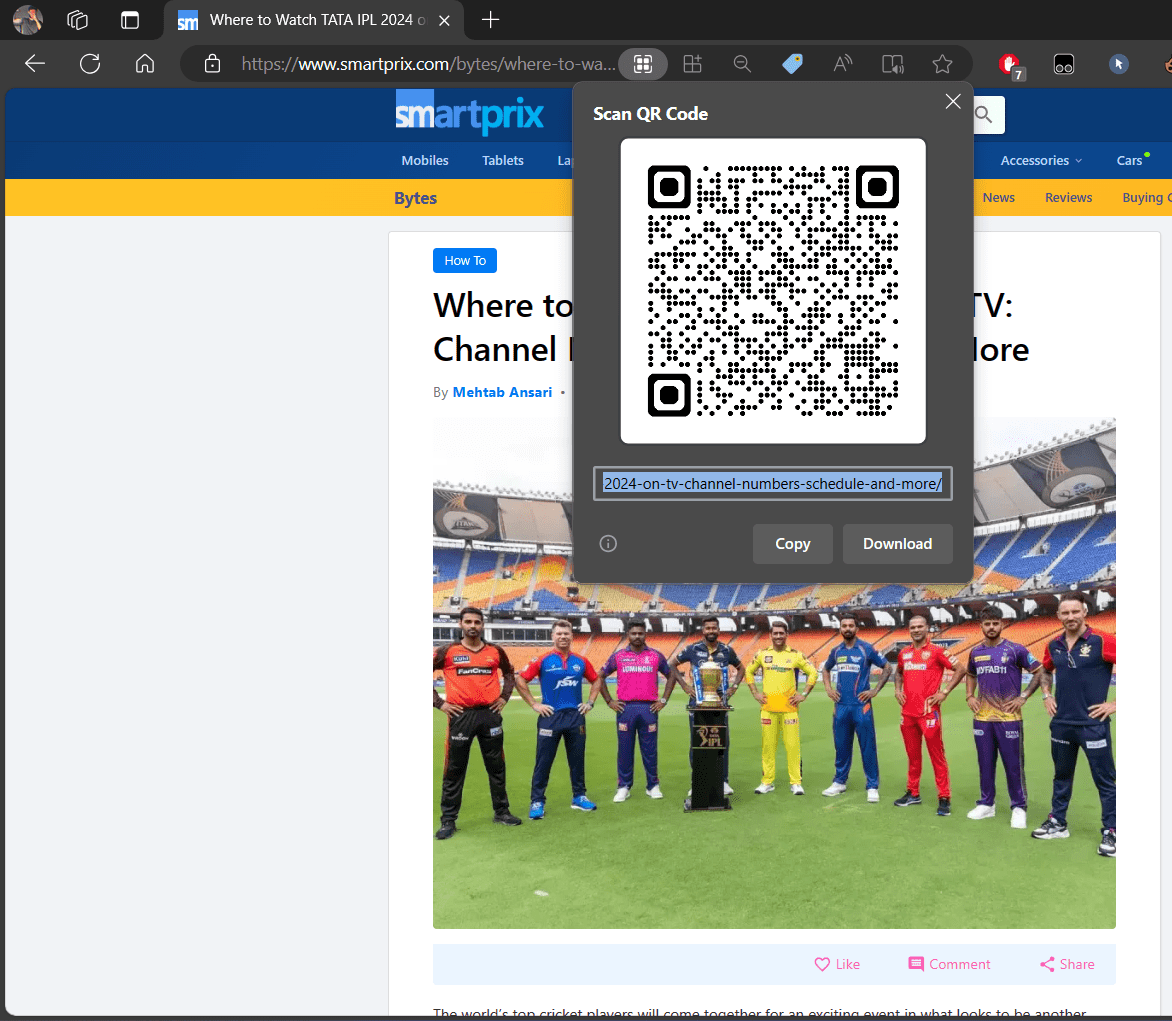Open the Bytes section heading
The height and width of the screenshot is (1021, 1172).
click(416, 198)
